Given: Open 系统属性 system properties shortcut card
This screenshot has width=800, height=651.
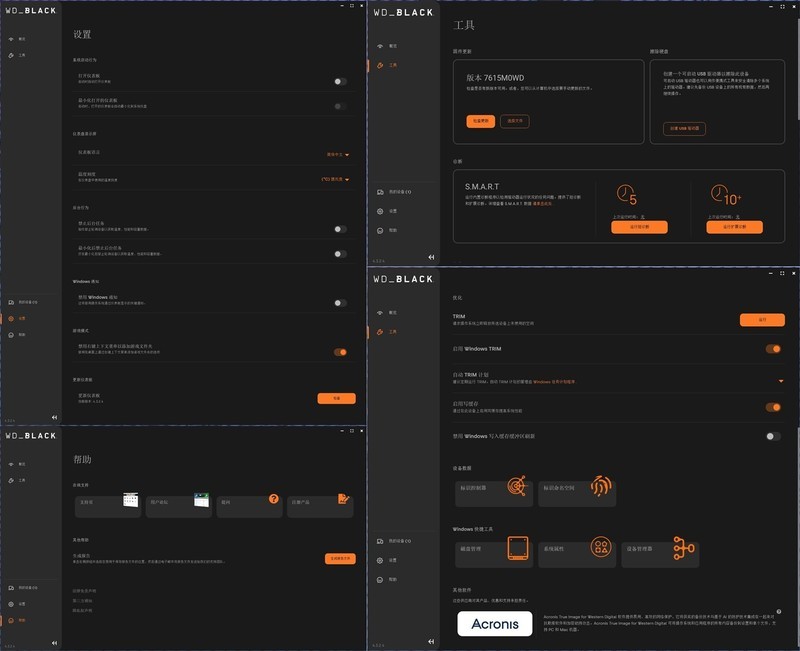Looking at the screenshot, I should point(577,553).
